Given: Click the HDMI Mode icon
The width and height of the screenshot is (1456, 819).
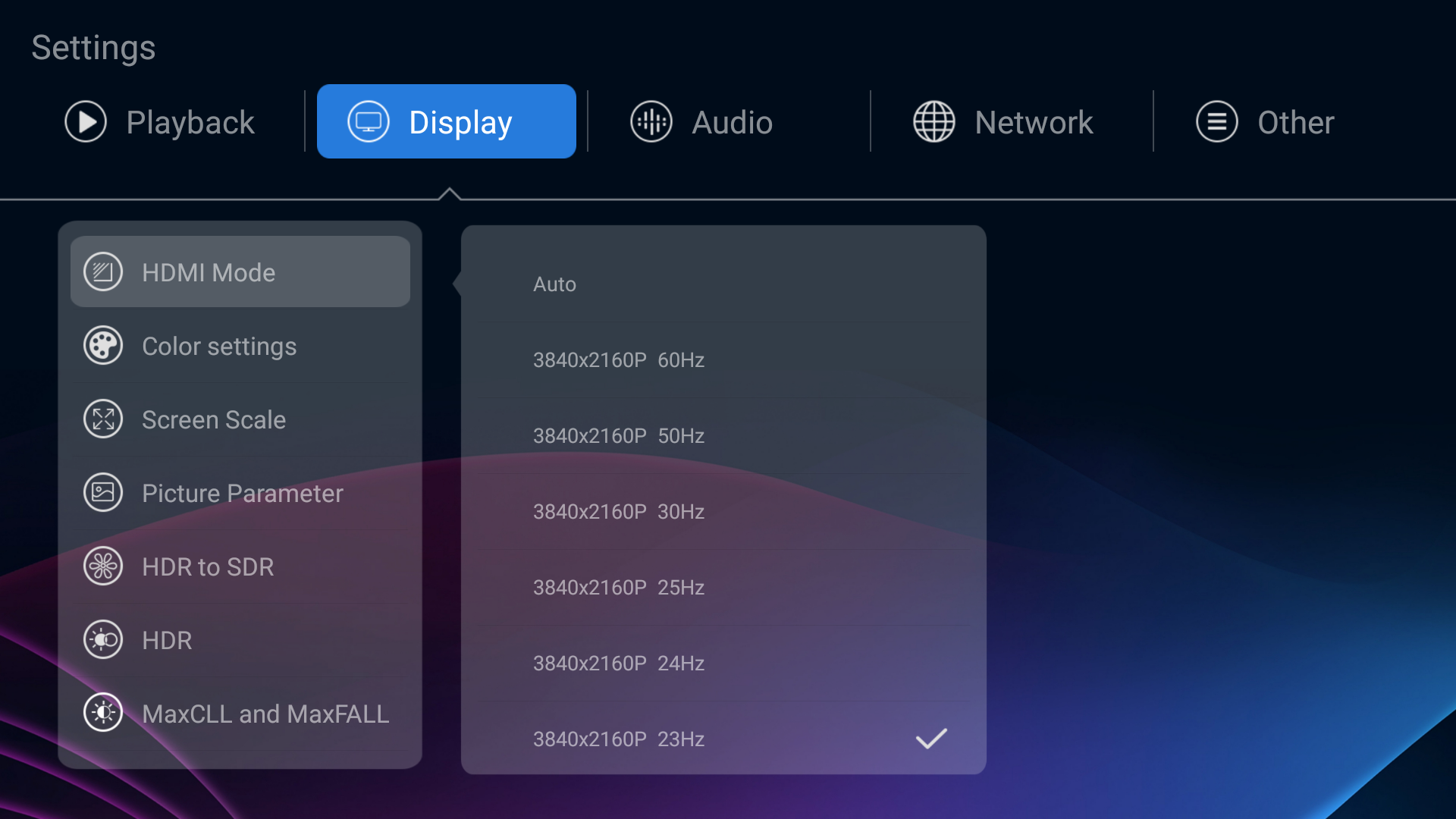Looking at the screenshot, I should 103,272.
